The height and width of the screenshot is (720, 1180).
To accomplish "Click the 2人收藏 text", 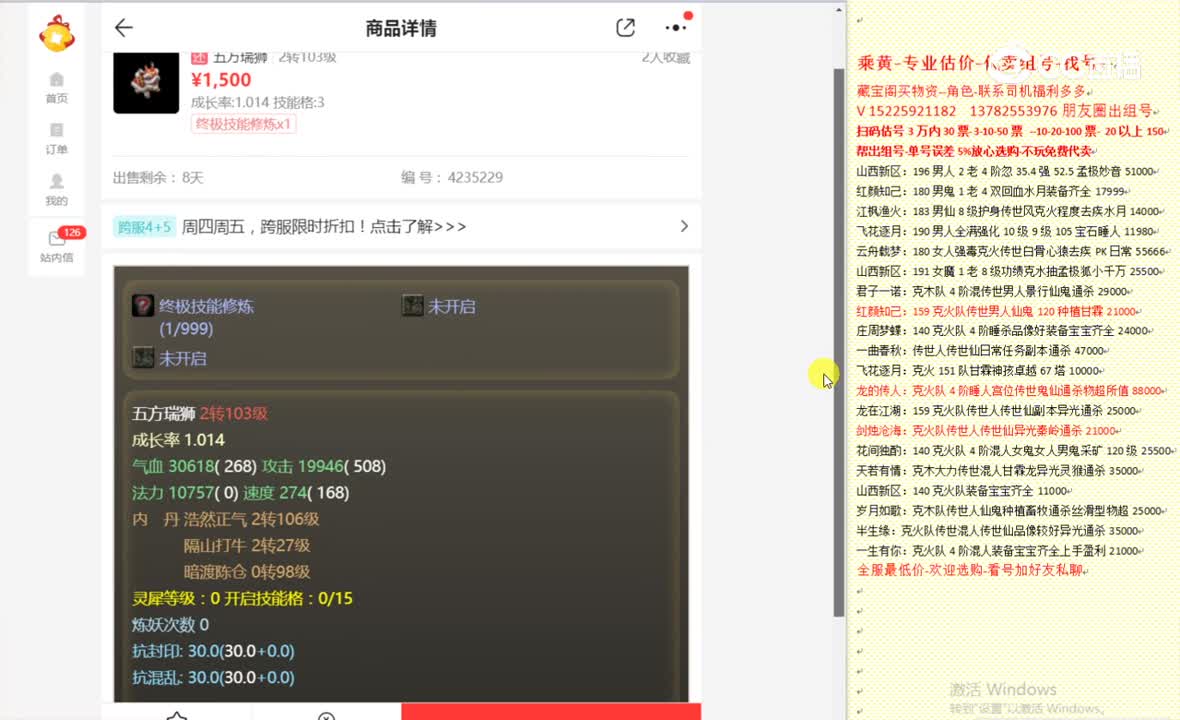I will [x=665, y=58].
